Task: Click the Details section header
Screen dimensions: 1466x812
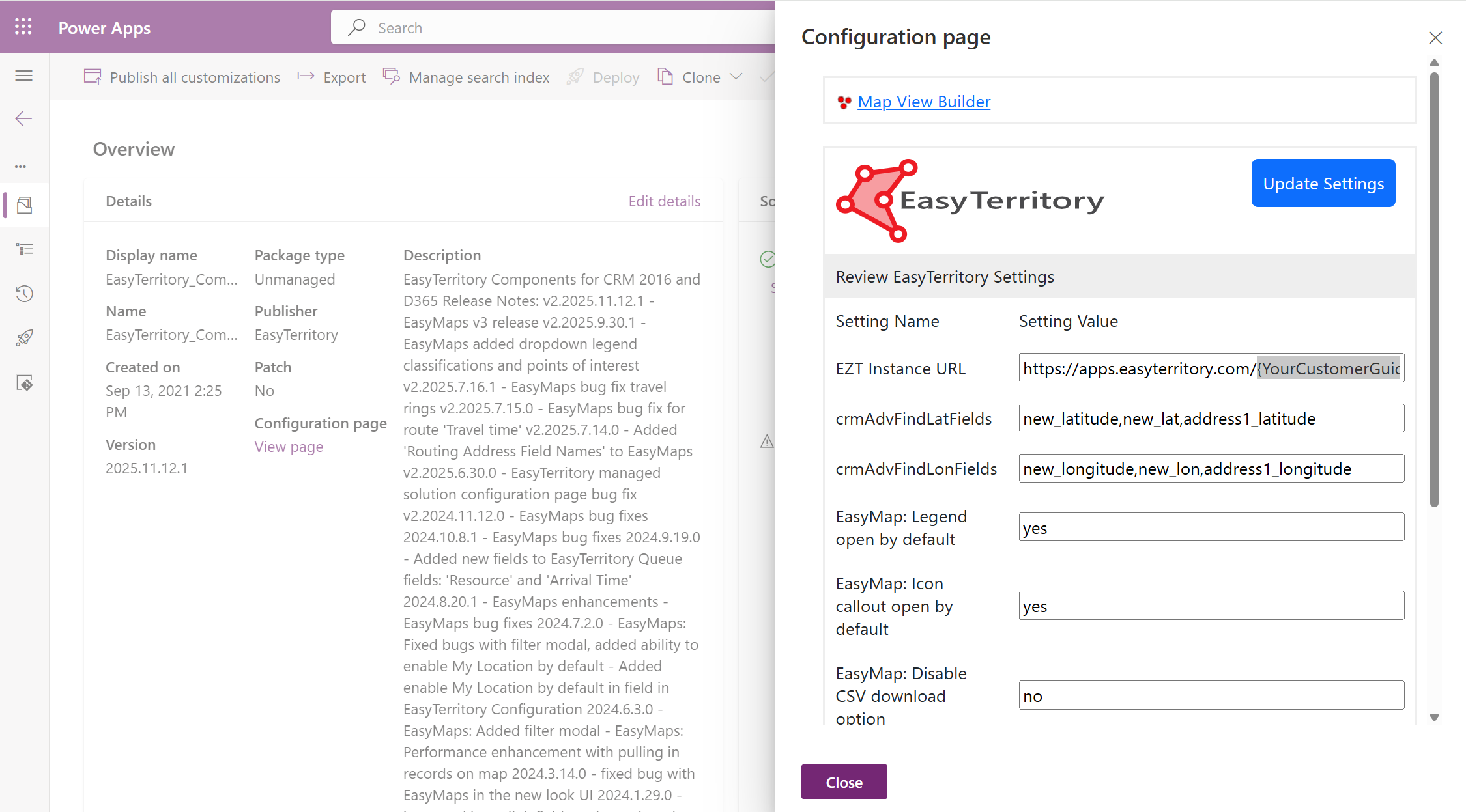Action: click(x=128, y=201)
